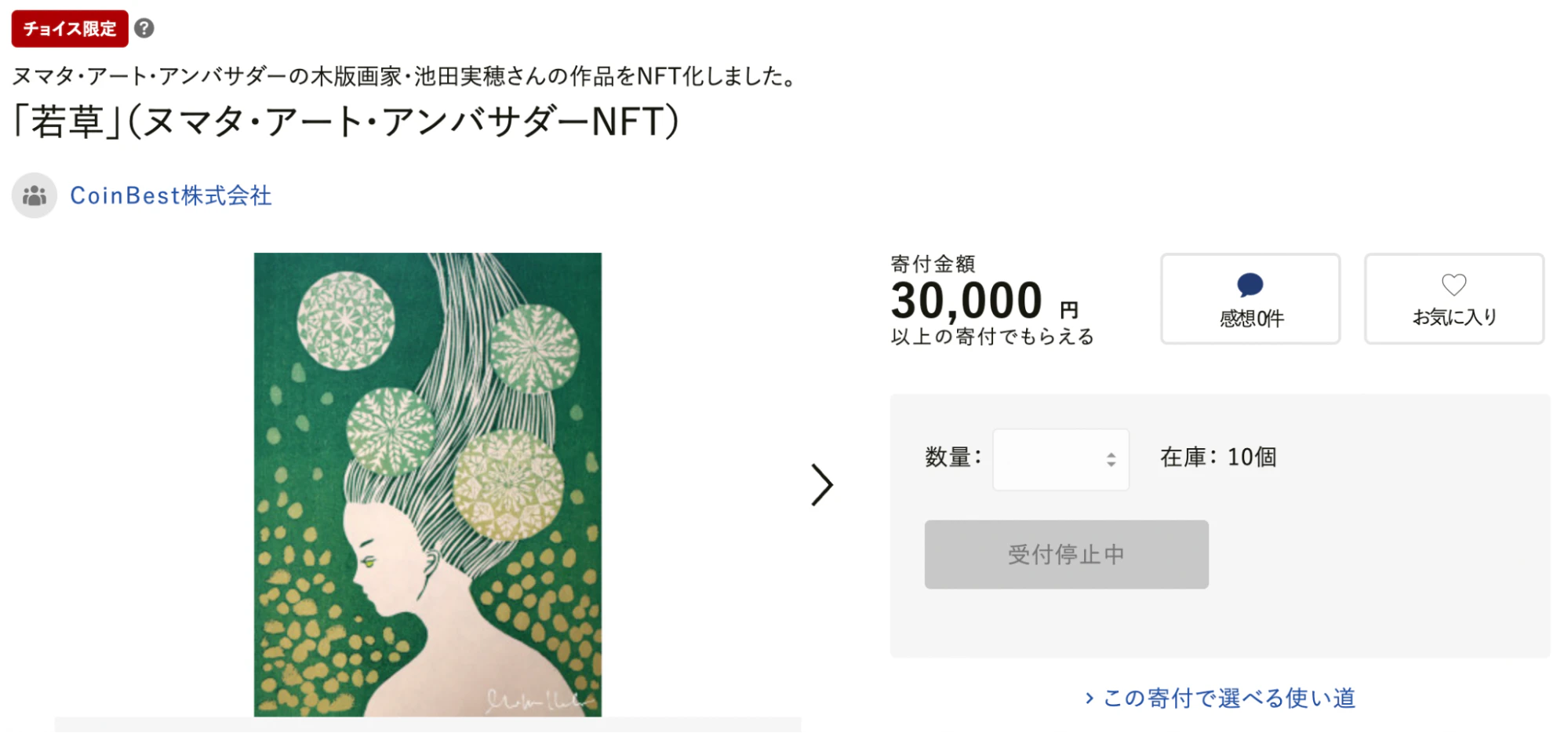Click the 30,000 円 donation amount

984,301
